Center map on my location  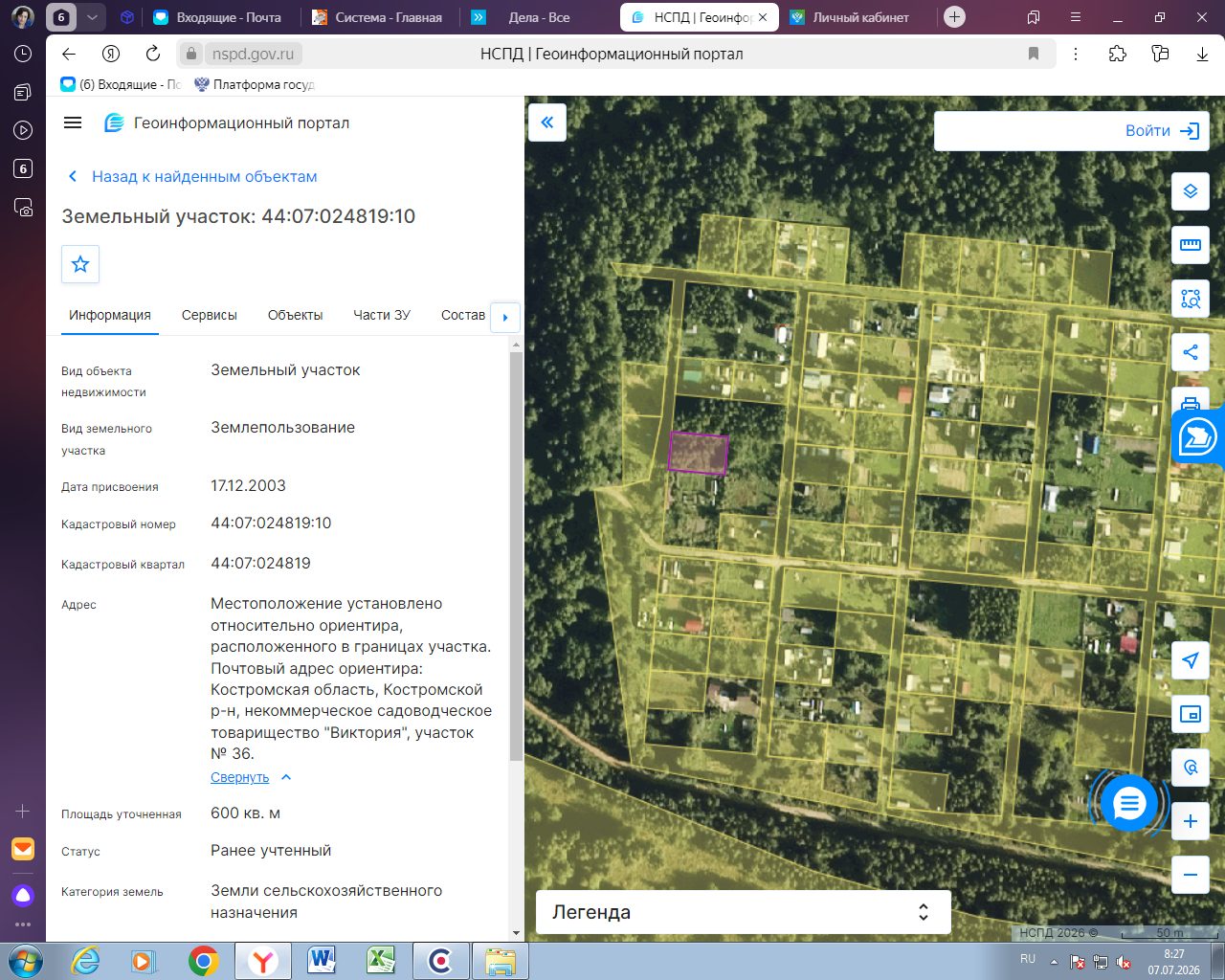click(1191, 660)
